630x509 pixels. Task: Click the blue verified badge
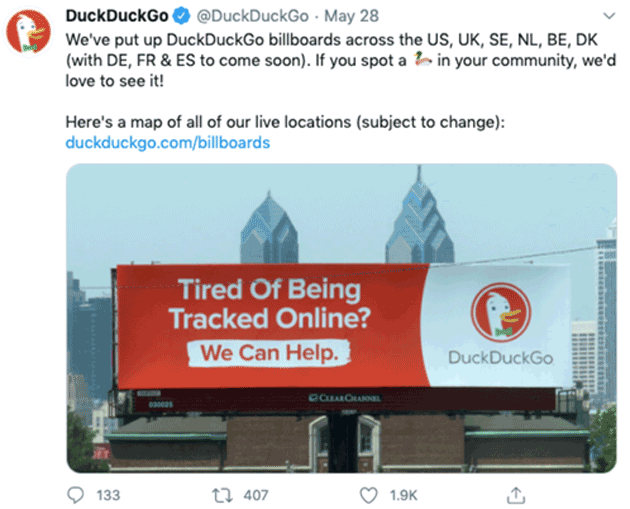tap(182, 16)
